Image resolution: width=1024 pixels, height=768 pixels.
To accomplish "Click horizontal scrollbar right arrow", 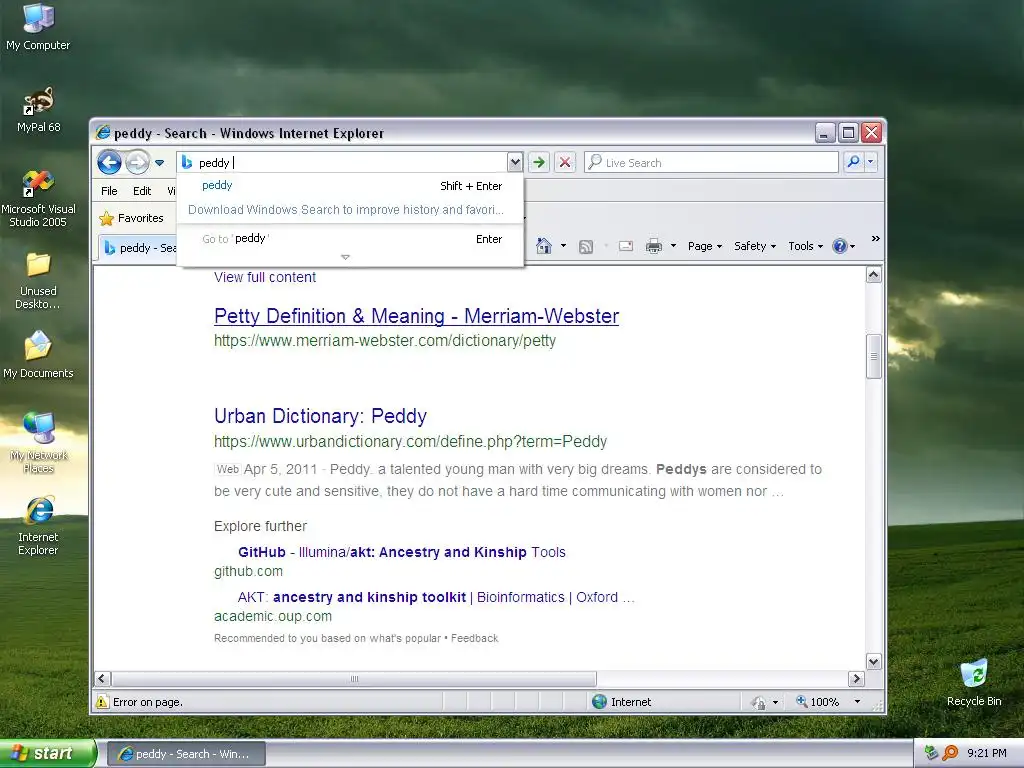I will coord(856,679).
